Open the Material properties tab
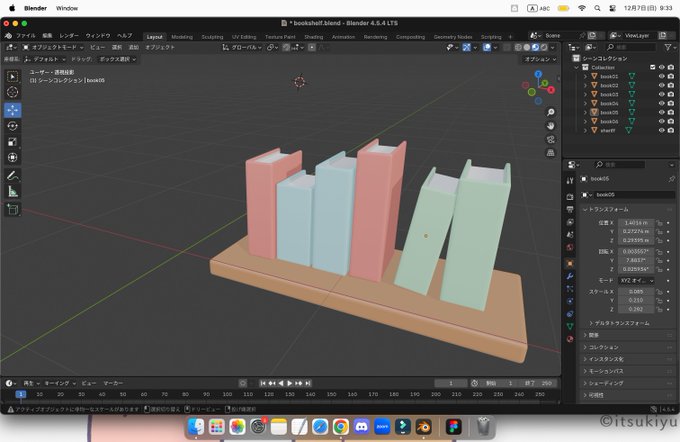 click(570, 339)
